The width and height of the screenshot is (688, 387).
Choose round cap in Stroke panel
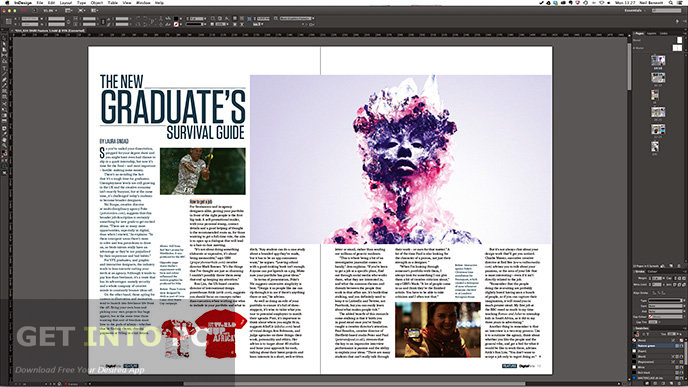click(x=680, y=278)
